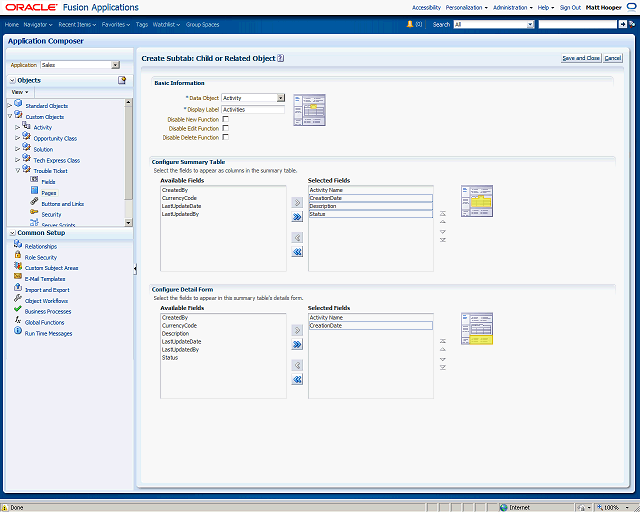This screenshot has height=512, width=640.
Task: Enable the Disable Edit Function checkbox
Action: click(x=225, y=128)
